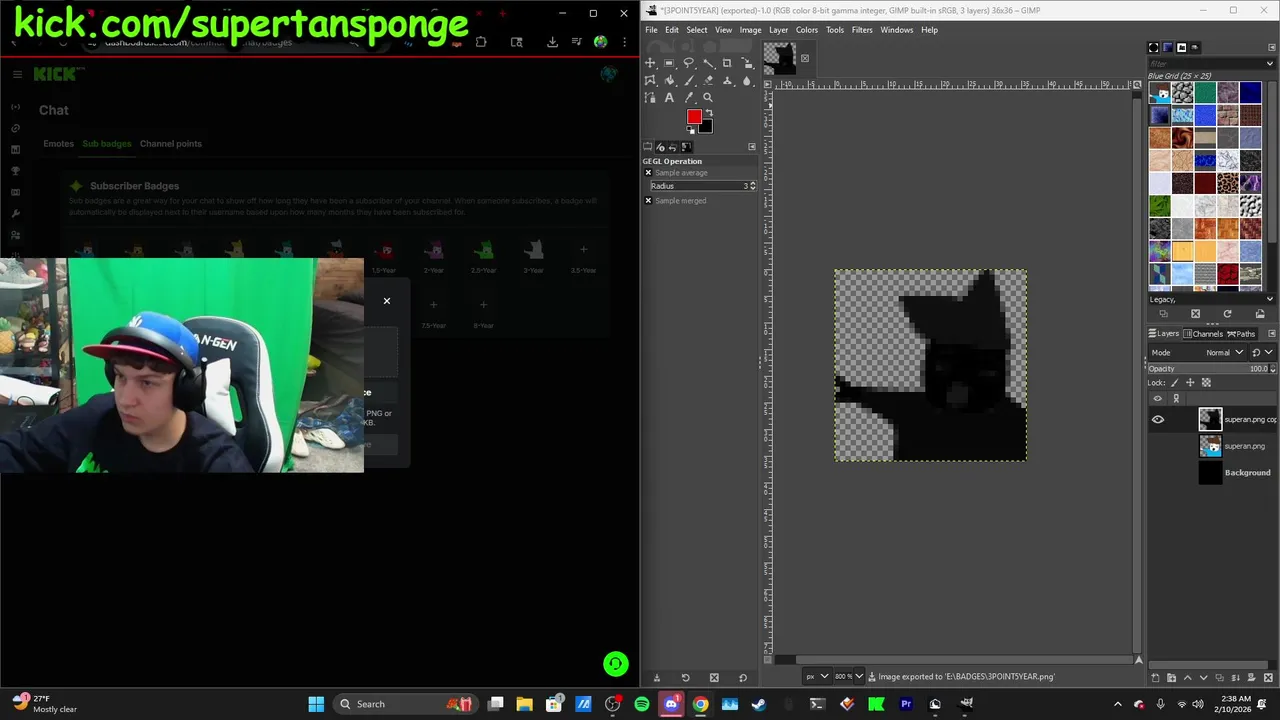Refresh patterns in the pattern panel
Screen dimensions: 1280x720
(1227, 314)
